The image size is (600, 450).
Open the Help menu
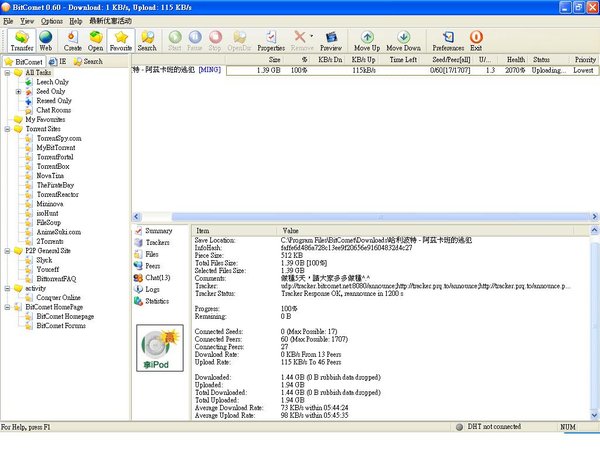click(76, 21)
